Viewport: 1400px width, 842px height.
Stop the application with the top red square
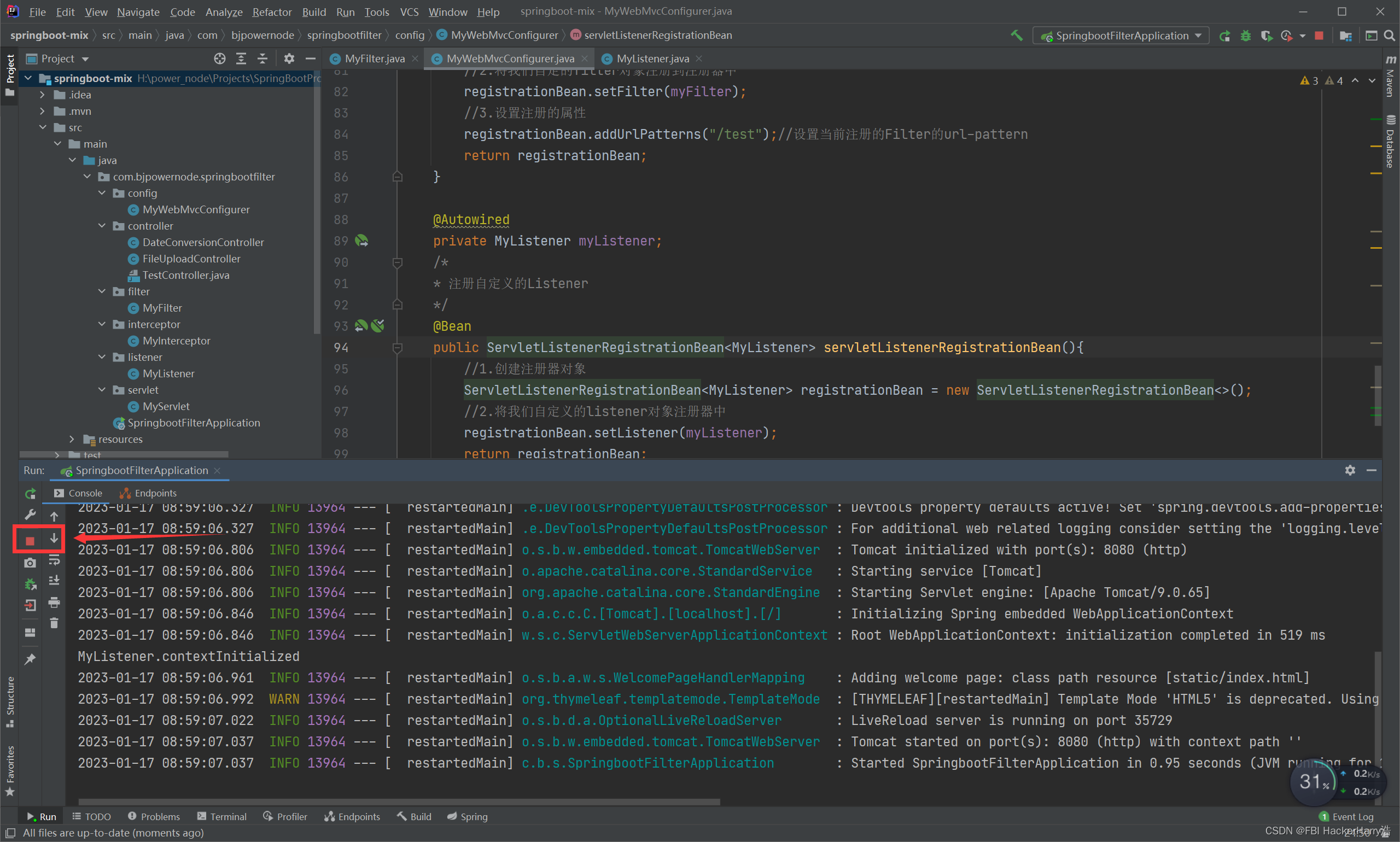tap(1320, 36)
